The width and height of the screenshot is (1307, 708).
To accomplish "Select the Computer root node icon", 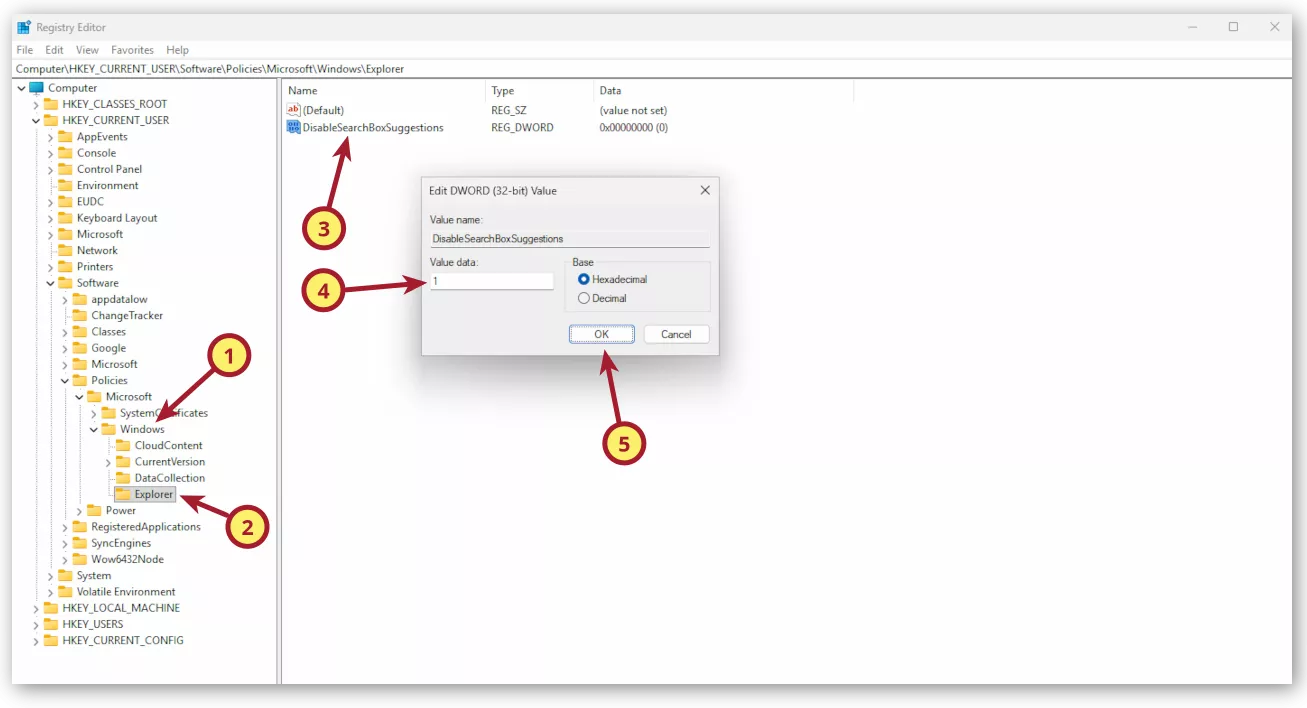I will pos(37,88).
